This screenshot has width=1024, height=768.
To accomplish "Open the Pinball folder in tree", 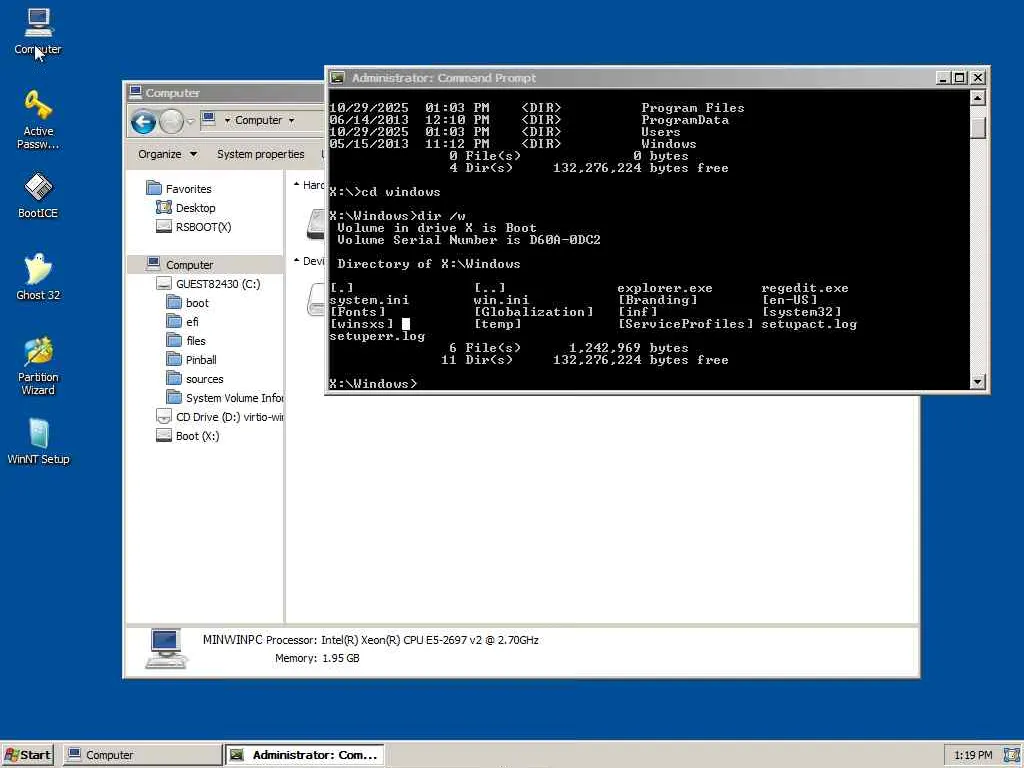I will [191, 360].
